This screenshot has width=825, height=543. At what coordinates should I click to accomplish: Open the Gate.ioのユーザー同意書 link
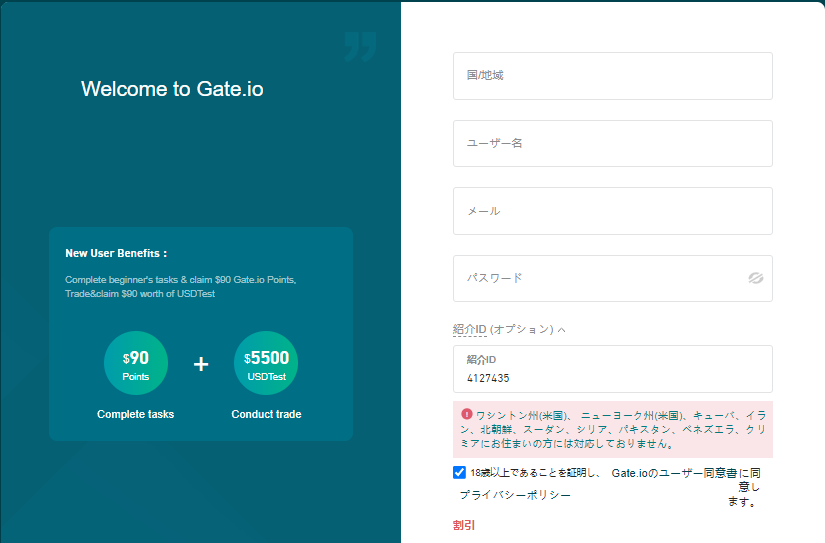(674, 473)
